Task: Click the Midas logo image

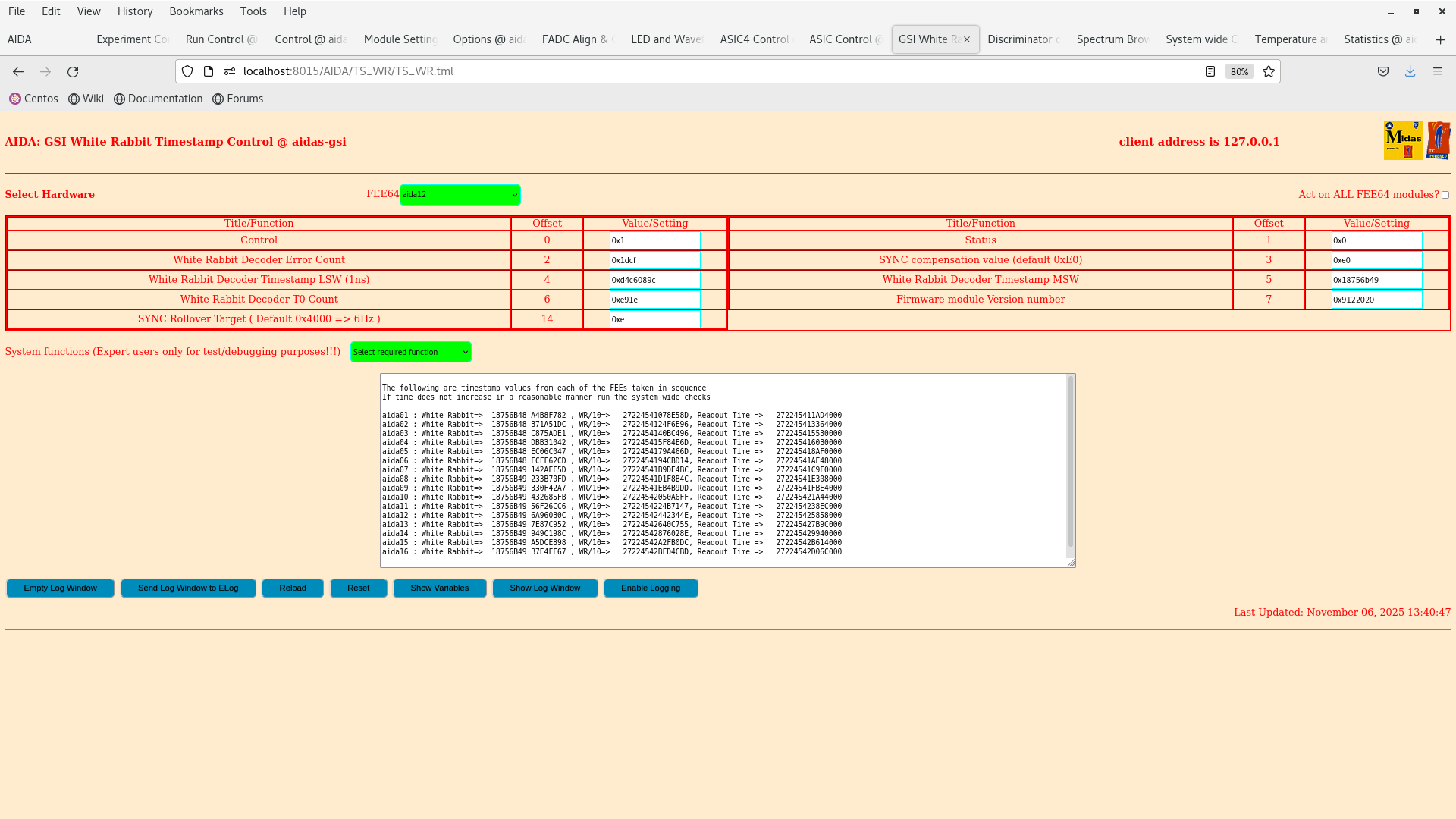Action: 1403,140
